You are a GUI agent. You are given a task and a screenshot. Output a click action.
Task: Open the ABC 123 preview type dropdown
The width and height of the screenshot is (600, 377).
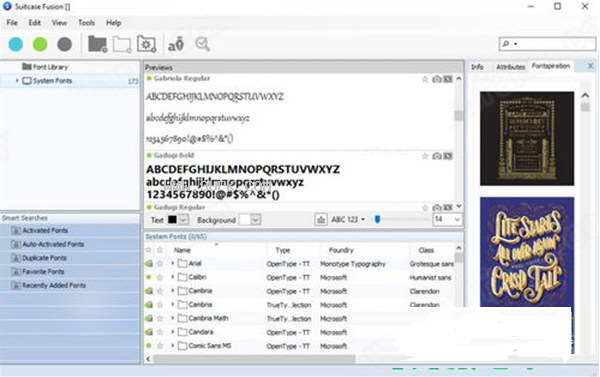click(348, 220)
